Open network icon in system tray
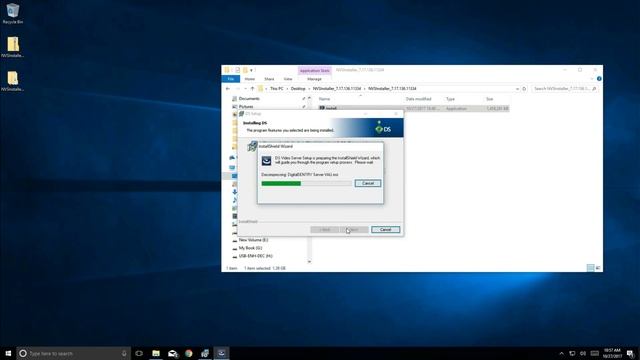The height and width of the screenshot is (360, 640). [x=572, y=353]
